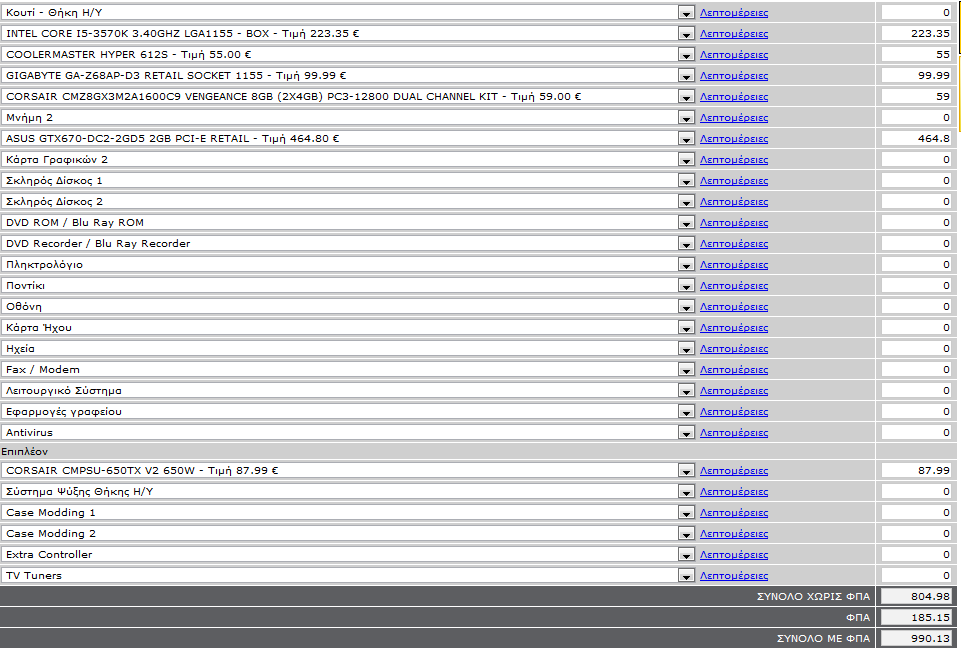Click the Επιπλέον section heading
Screen dimensions: 961x650
point(25,452)
